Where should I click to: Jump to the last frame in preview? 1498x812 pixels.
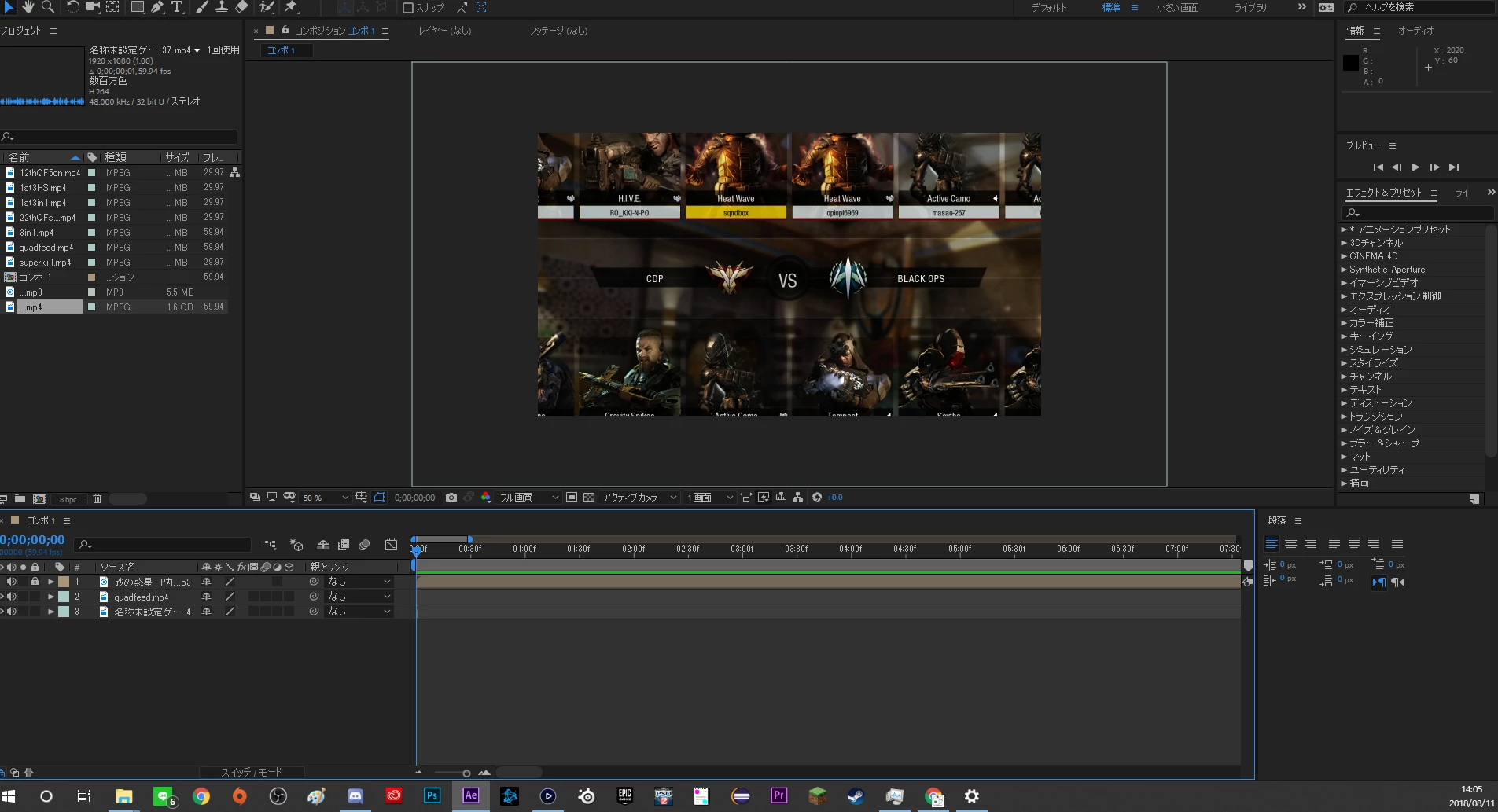pos(1454,167)
